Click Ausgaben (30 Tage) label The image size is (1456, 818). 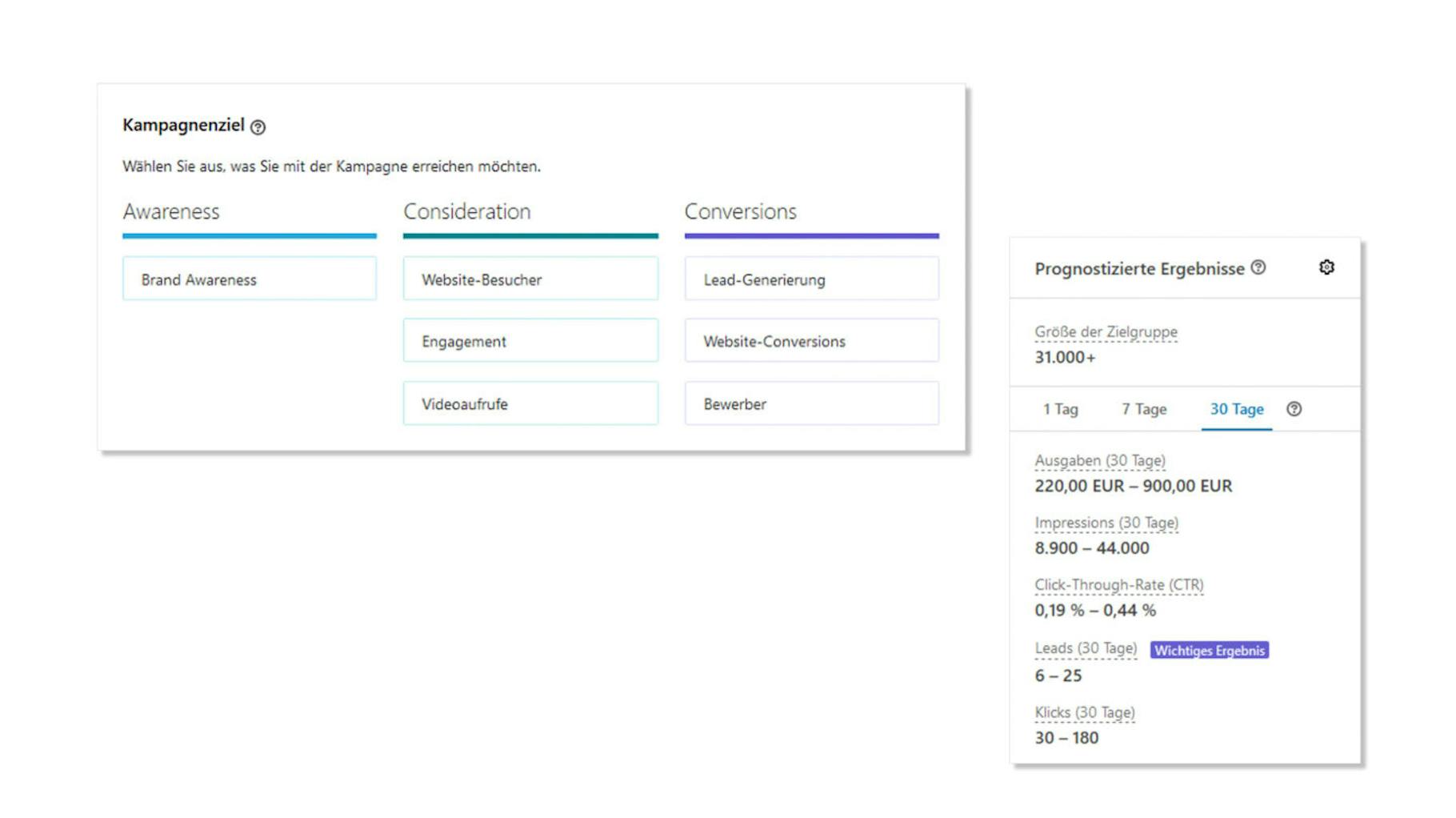pos(1100,460)
